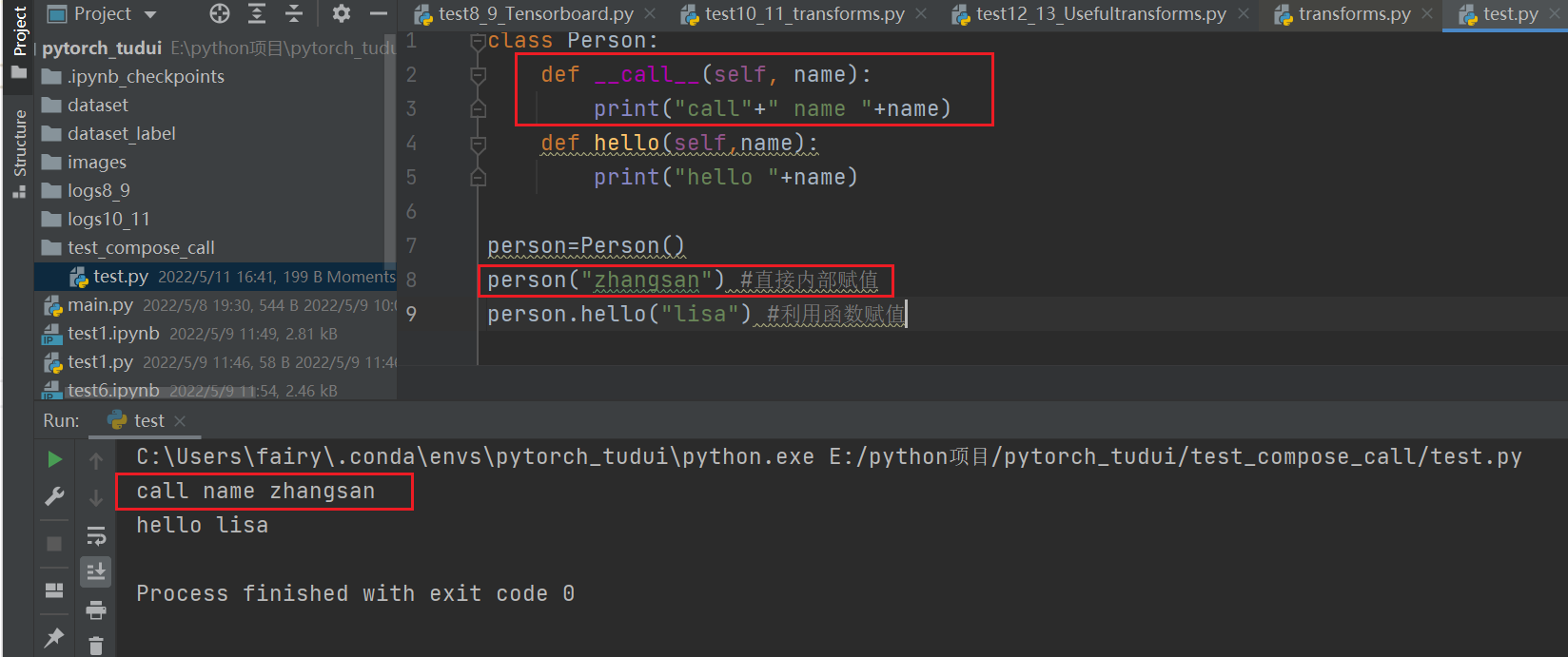Close the test10_11_transforms.py tab

921,14
